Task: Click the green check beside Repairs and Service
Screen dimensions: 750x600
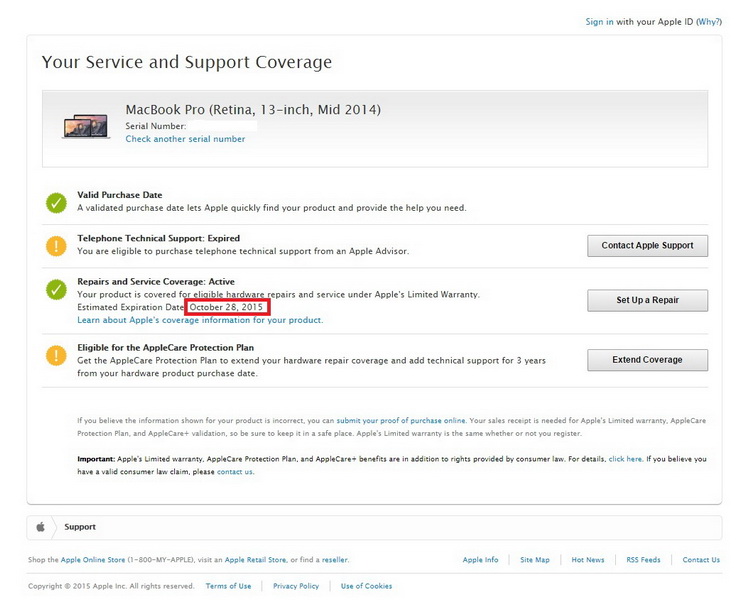Action: coord(57,290)
